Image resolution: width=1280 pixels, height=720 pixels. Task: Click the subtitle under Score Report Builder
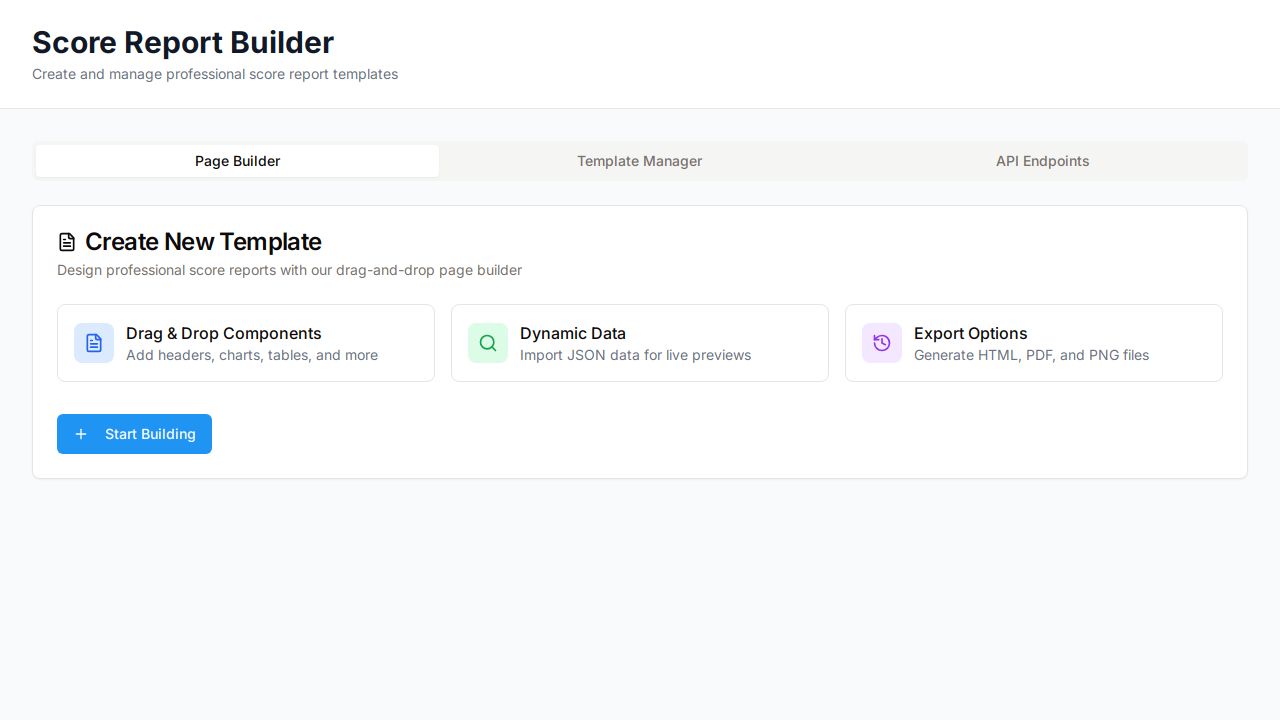(x=215, y=74)
